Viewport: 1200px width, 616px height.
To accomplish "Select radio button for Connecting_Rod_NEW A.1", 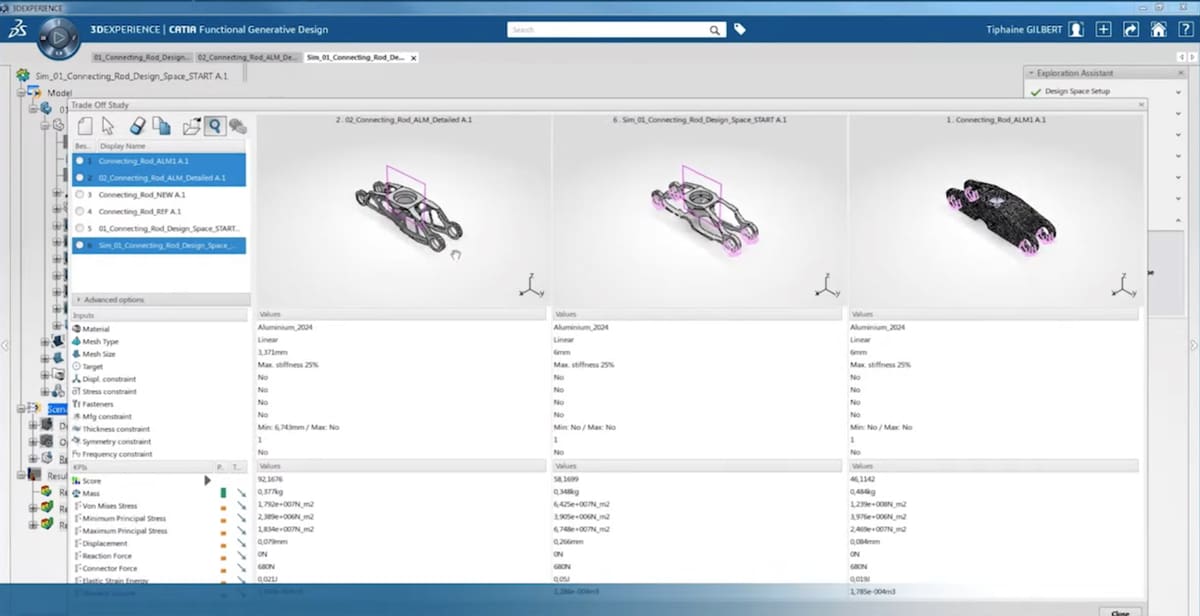I will pos(80,195).
